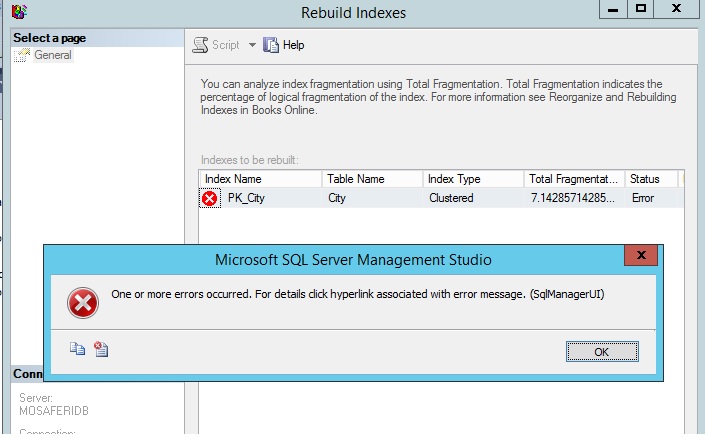The height and width of the screenshot is (438, 705).
Task: Open the Error status link for PK_City
Action: (x=643, y=198)
